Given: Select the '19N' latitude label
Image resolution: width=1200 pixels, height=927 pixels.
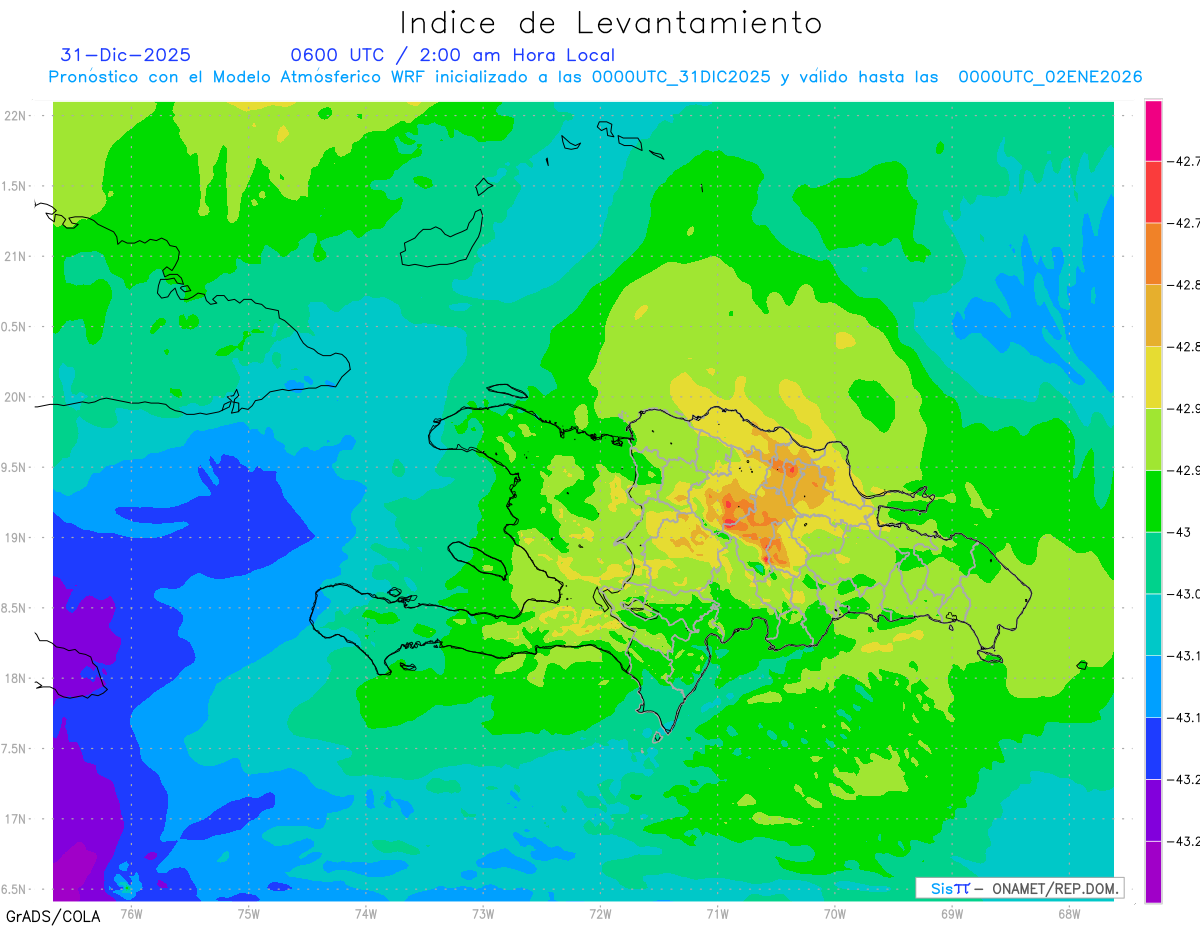Looking at the screenshot, I should [15, 537].
